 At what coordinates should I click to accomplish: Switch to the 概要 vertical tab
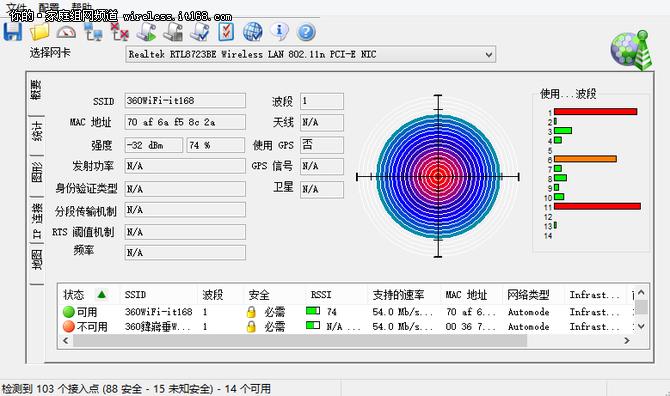pos(36,91)
